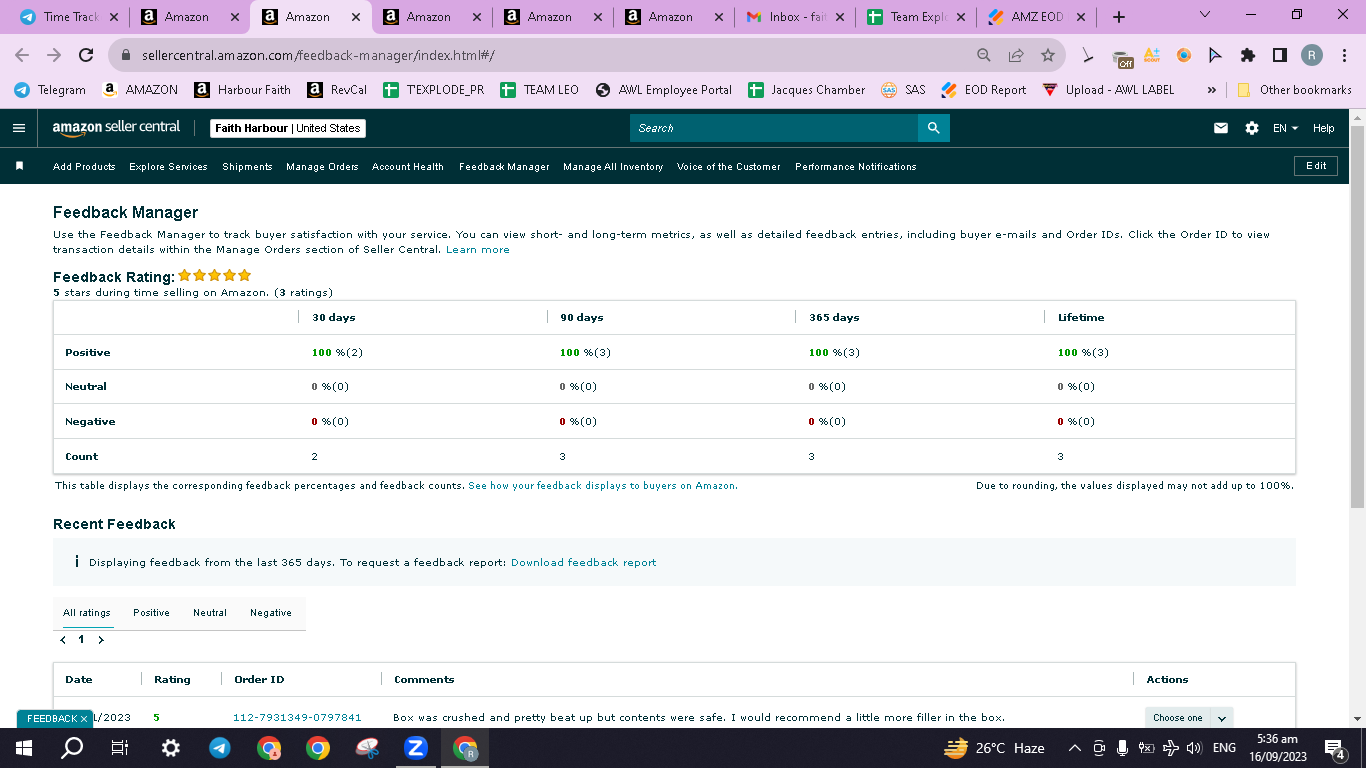Click the orange circle extension icon
Screen dimensions: 1366x768
(x=1184, y=55)
